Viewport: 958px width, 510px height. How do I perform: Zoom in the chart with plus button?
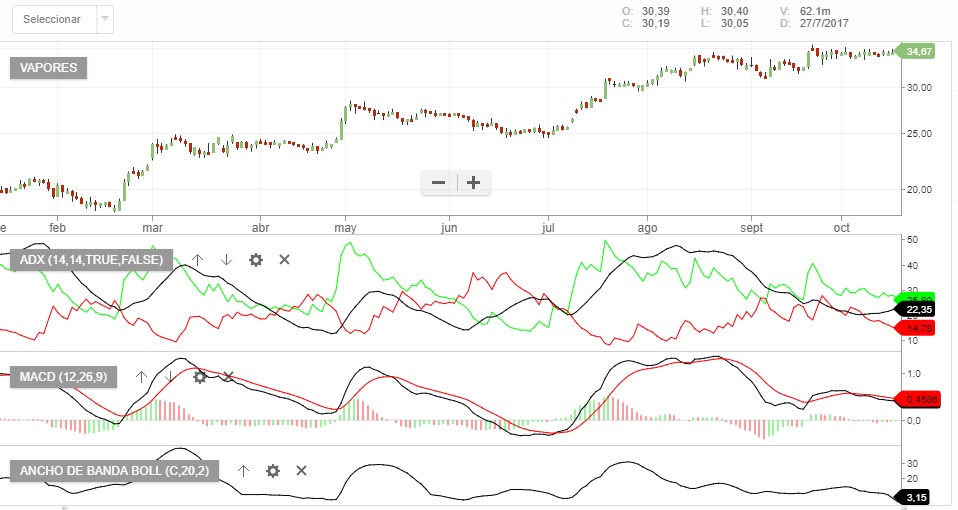pyautogui.click(x=474, y=183)
